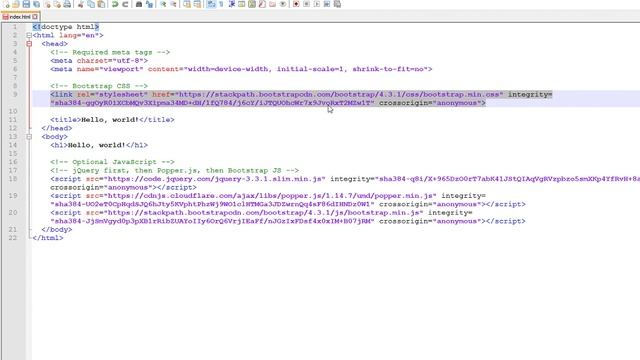This screenshot has height=360, width=640.
Task: Copy selection using the Copy icon
Action: point(91,4)
